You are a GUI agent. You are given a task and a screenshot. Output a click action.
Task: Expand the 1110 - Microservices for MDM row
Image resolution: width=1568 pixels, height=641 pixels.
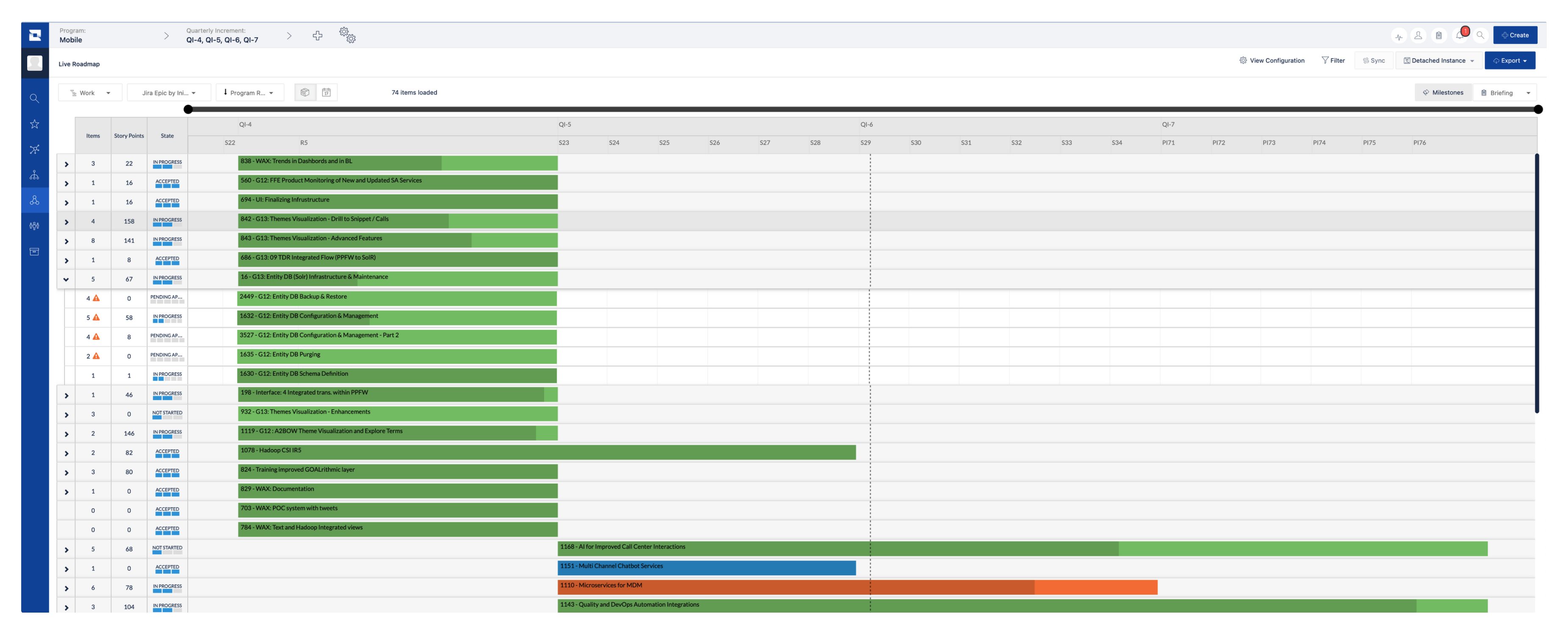[66, 588]
